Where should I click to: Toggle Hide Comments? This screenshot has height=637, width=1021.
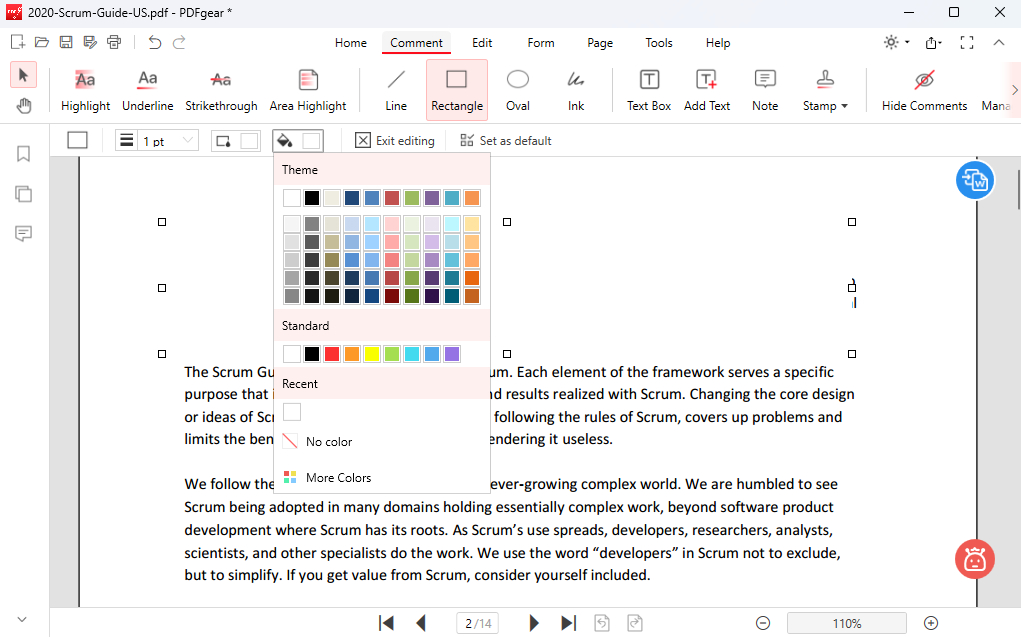coord(924,90)
